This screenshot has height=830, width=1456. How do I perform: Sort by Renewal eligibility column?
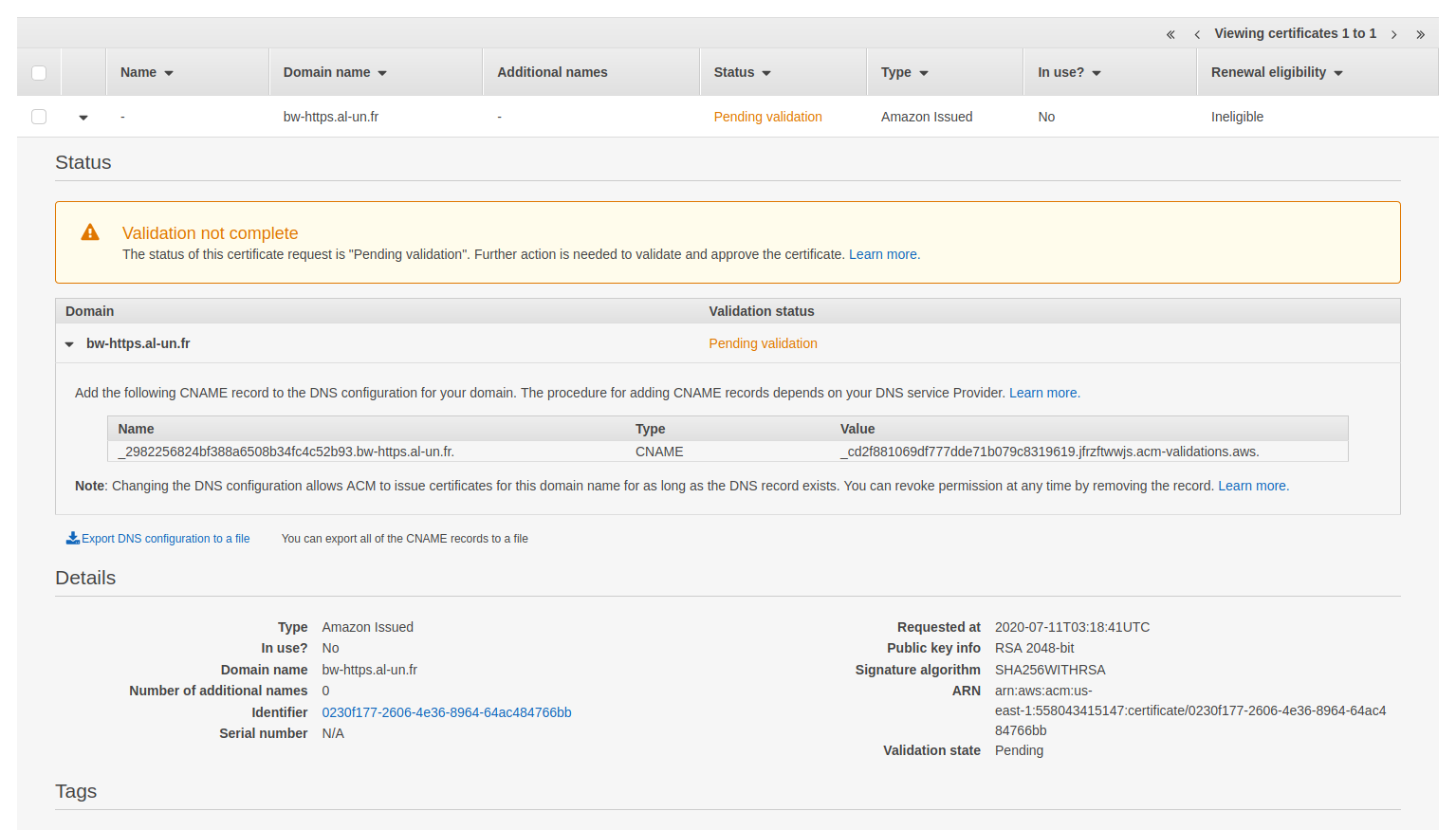coord(1276,73)
